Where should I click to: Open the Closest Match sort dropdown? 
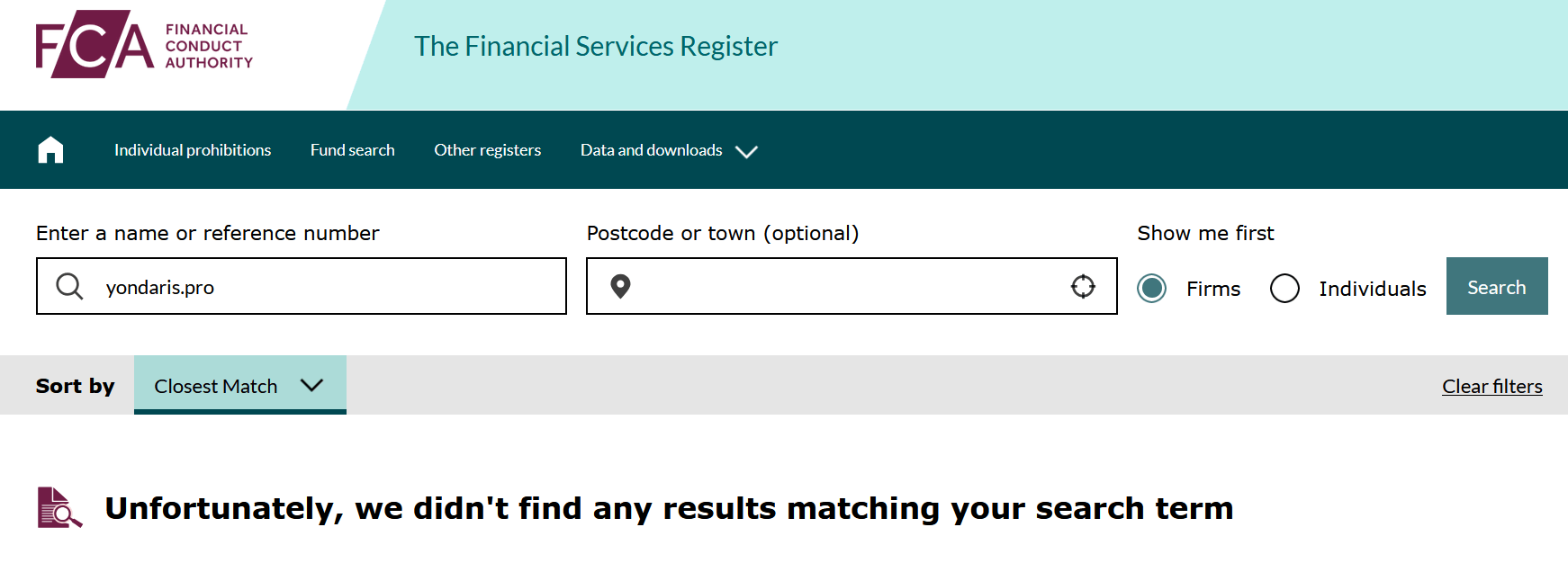(x=240, y=385)
